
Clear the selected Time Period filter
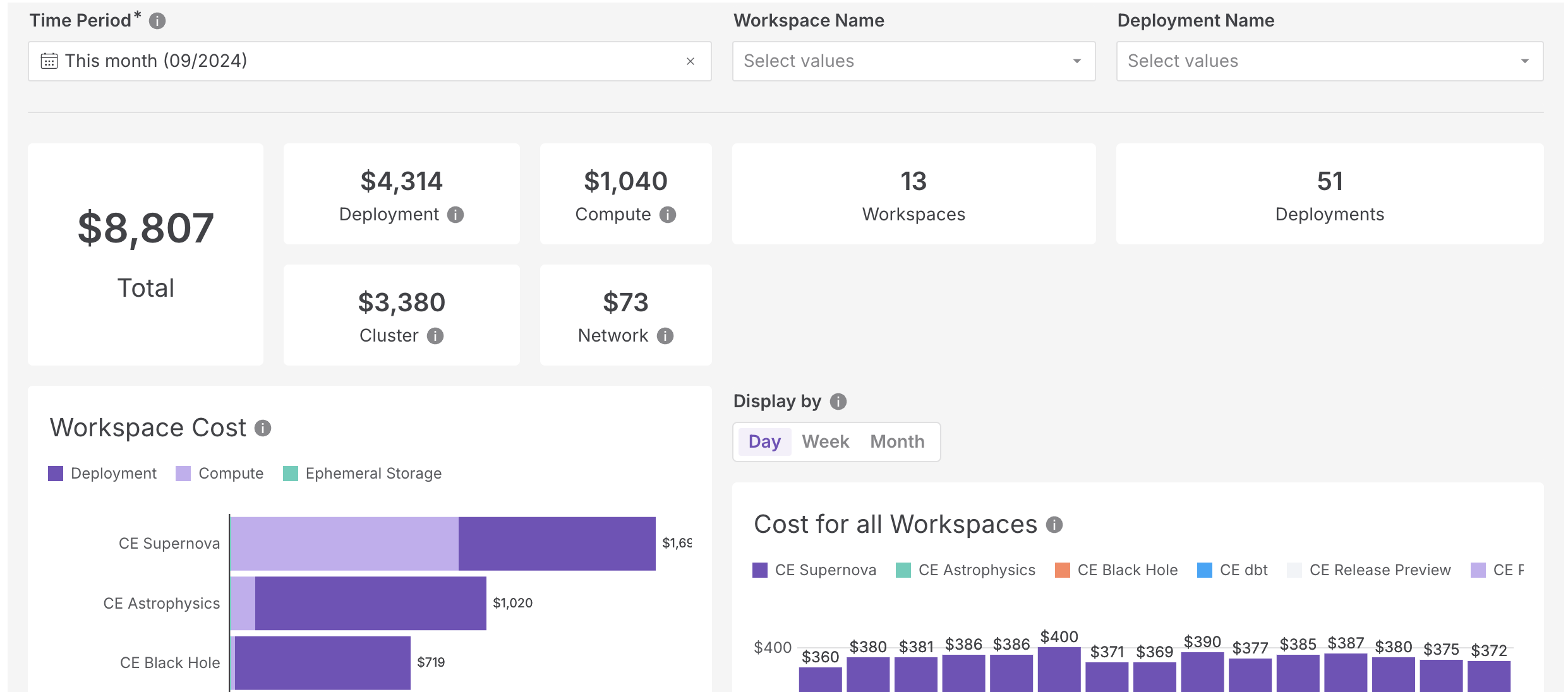pos(690,61)
